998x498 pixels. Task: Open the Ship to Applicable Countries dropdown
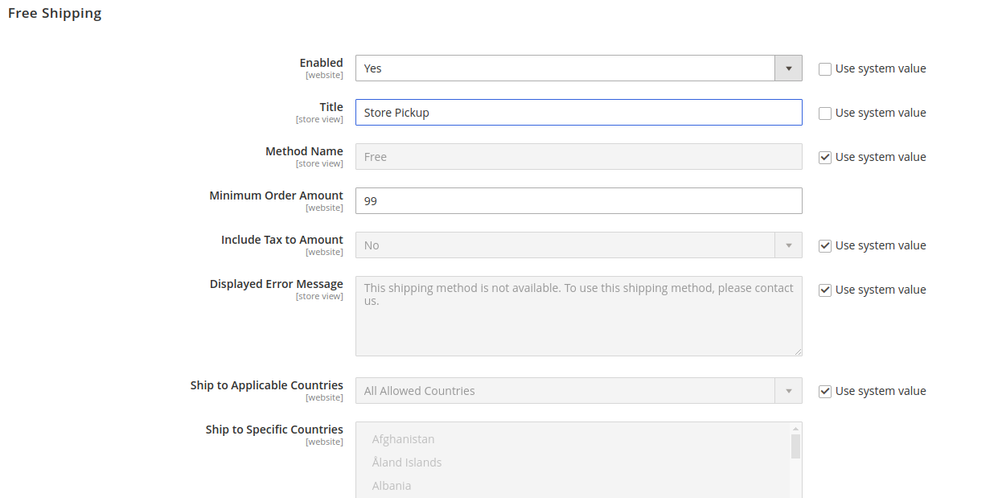[578, 391]
